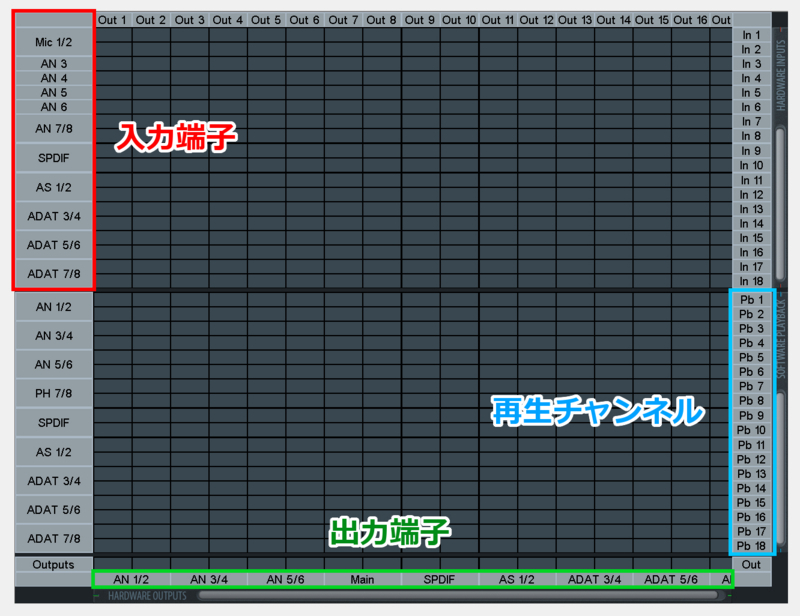Screen dimensions: 800x616
Task: Click the Outputs label at bottom left
Action: tap(52, 565)
